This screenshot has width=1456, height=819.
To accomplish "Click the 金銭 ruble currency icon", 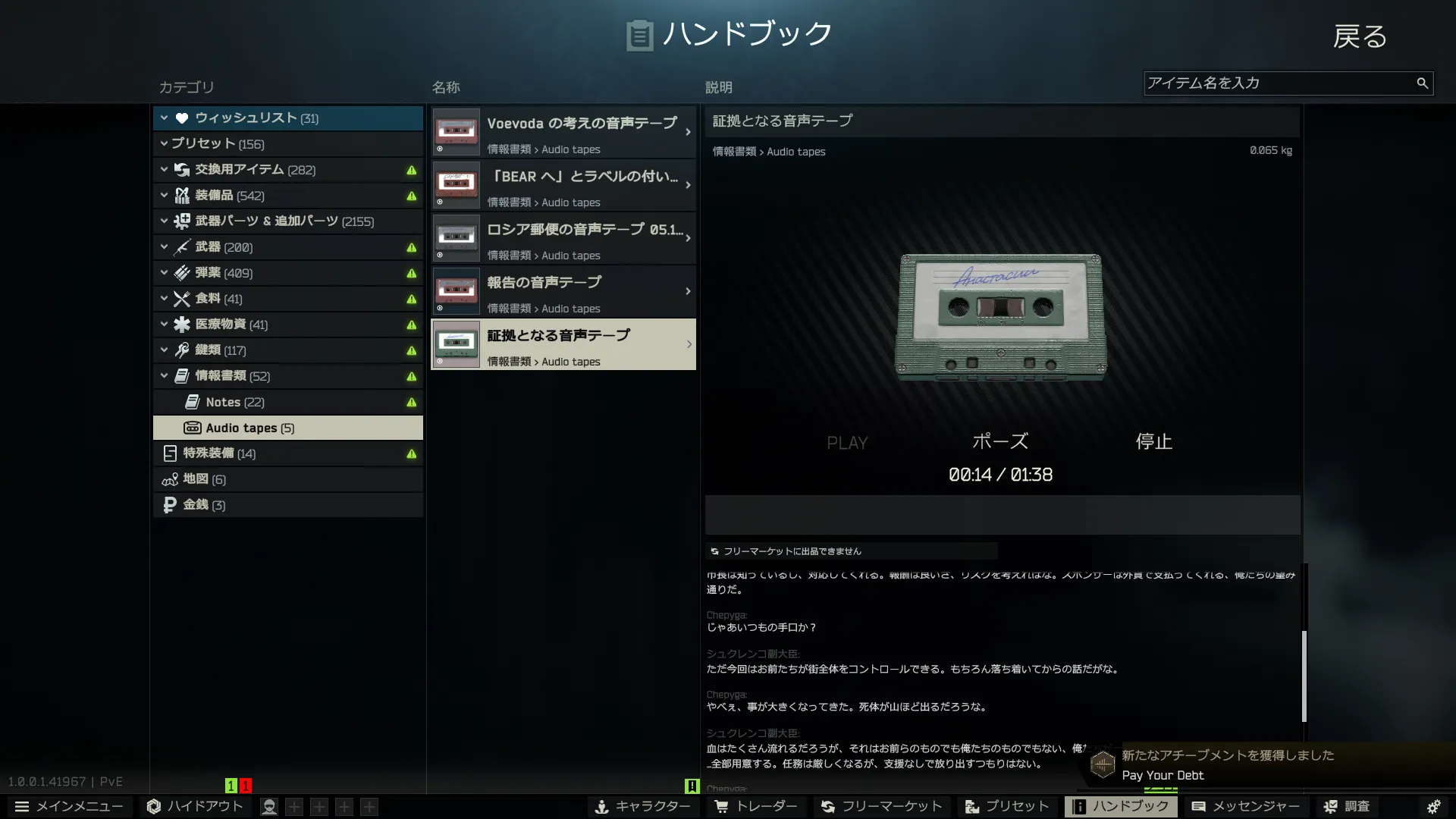I will coord(170,505).
